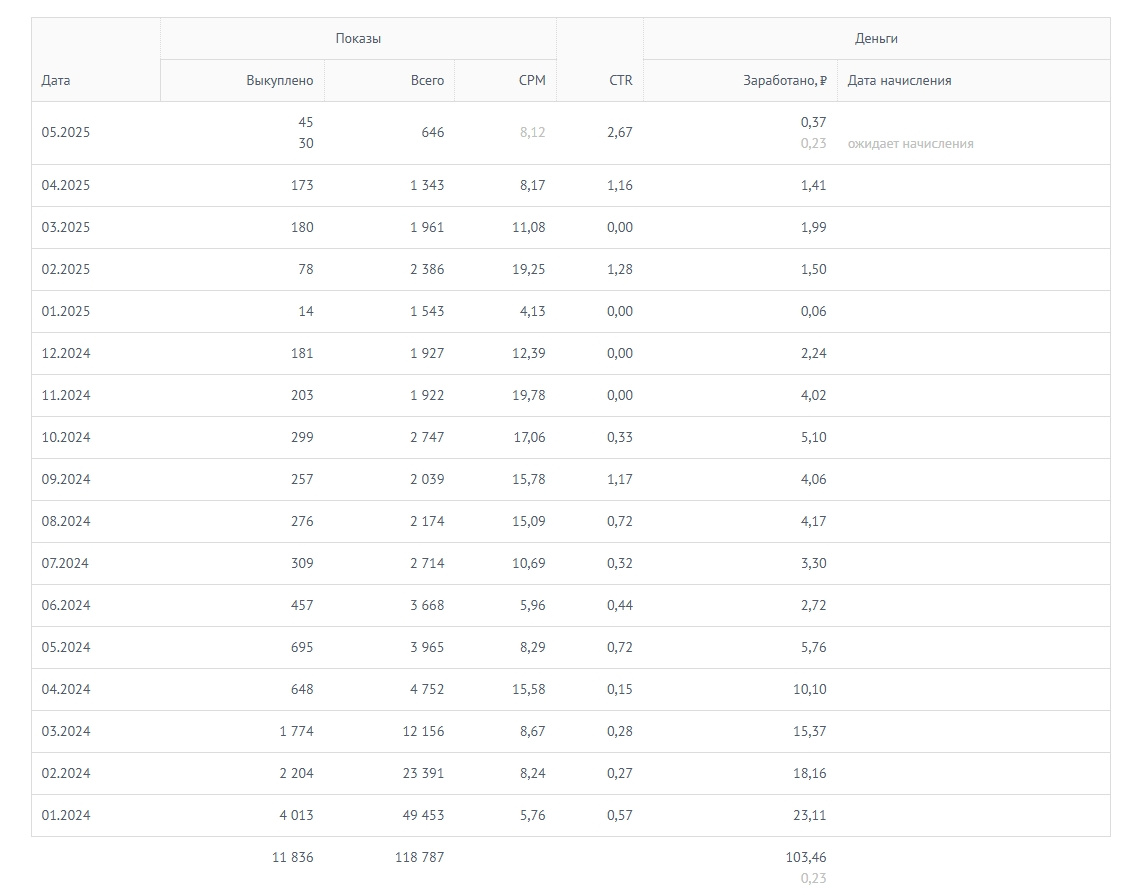Click the "Дата" column header
The height and width of the screenshot is (895, 1135).
pos(56,81)
